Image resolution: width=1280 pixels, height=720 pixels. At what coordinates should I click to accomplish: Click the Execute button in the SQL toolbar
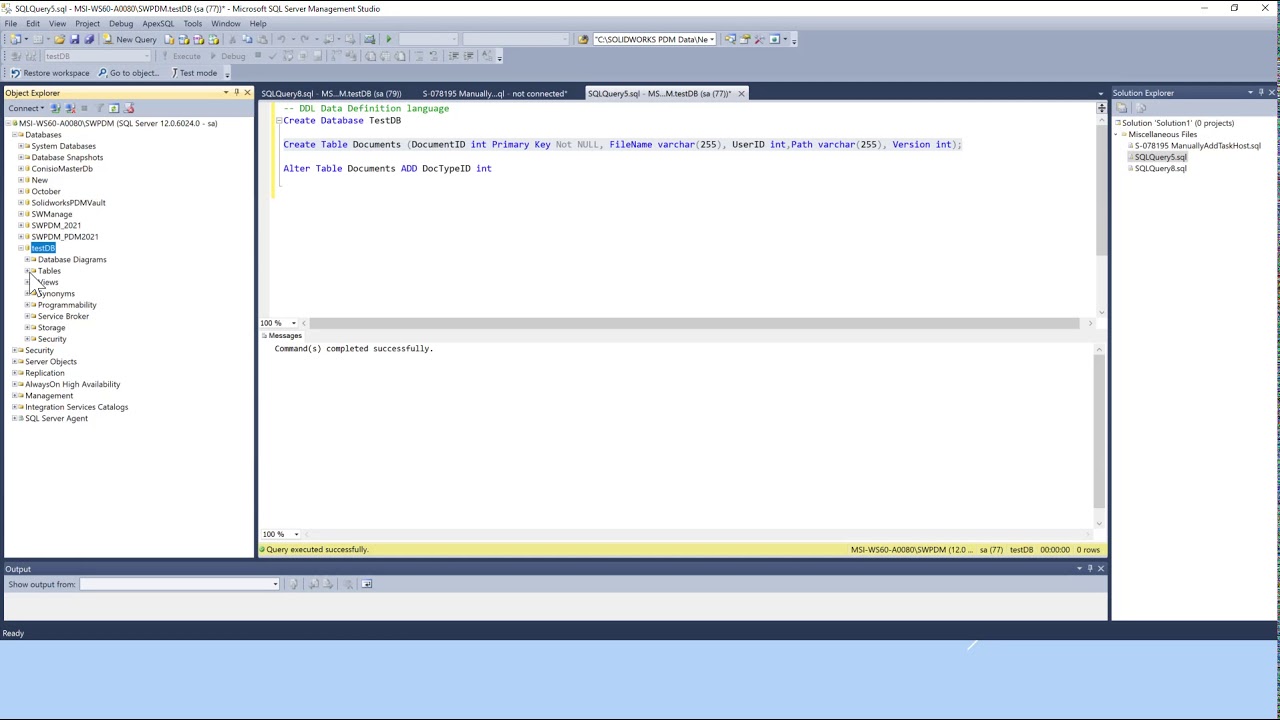tap(180, 56)
